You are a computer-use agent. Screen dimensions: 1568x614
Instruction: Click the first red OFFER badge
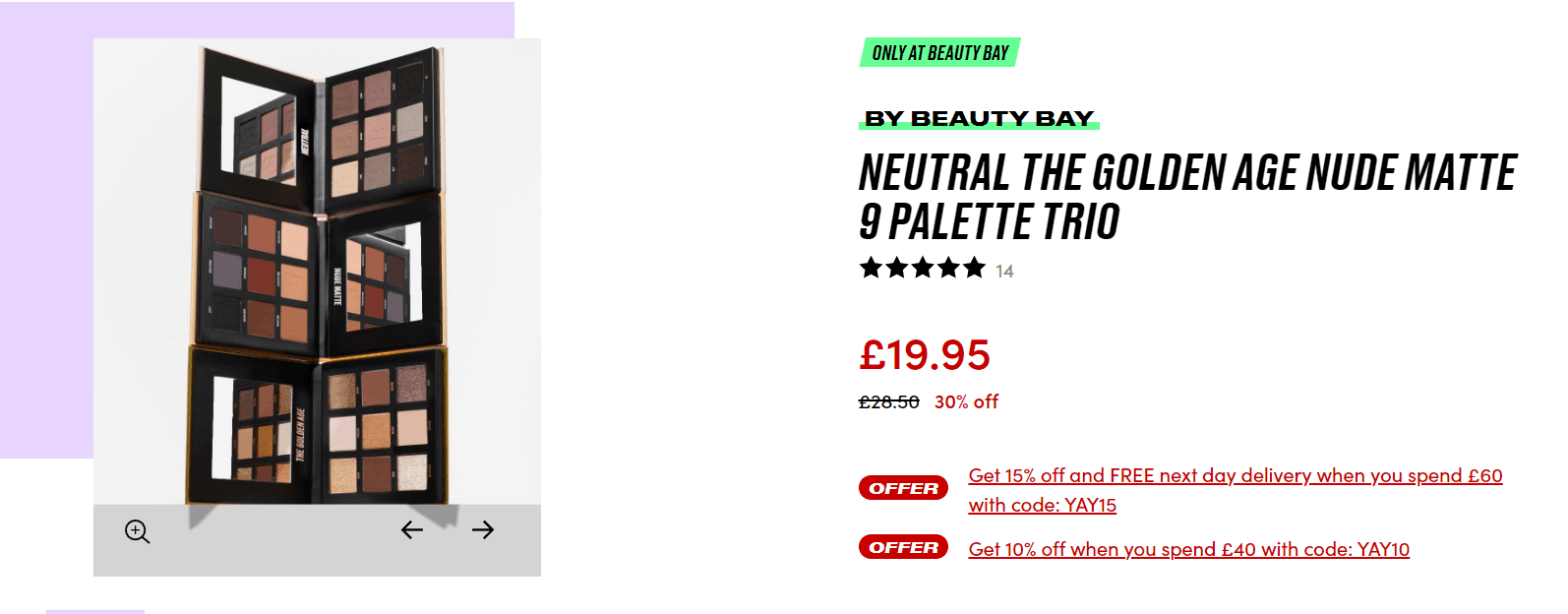(903, 488)
